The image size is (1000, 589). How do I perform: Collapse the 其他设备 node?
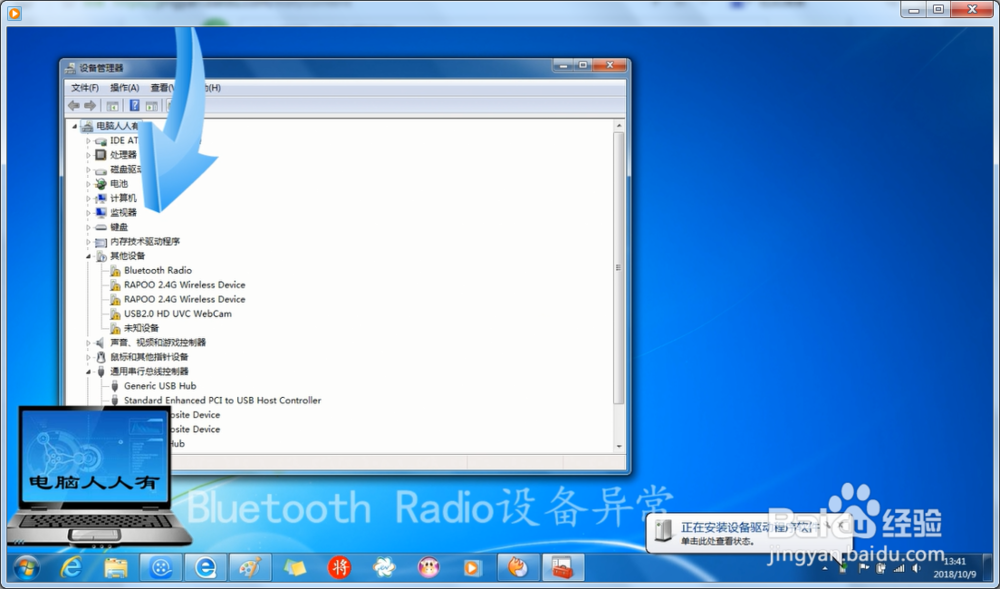click(x=89, y=256)
